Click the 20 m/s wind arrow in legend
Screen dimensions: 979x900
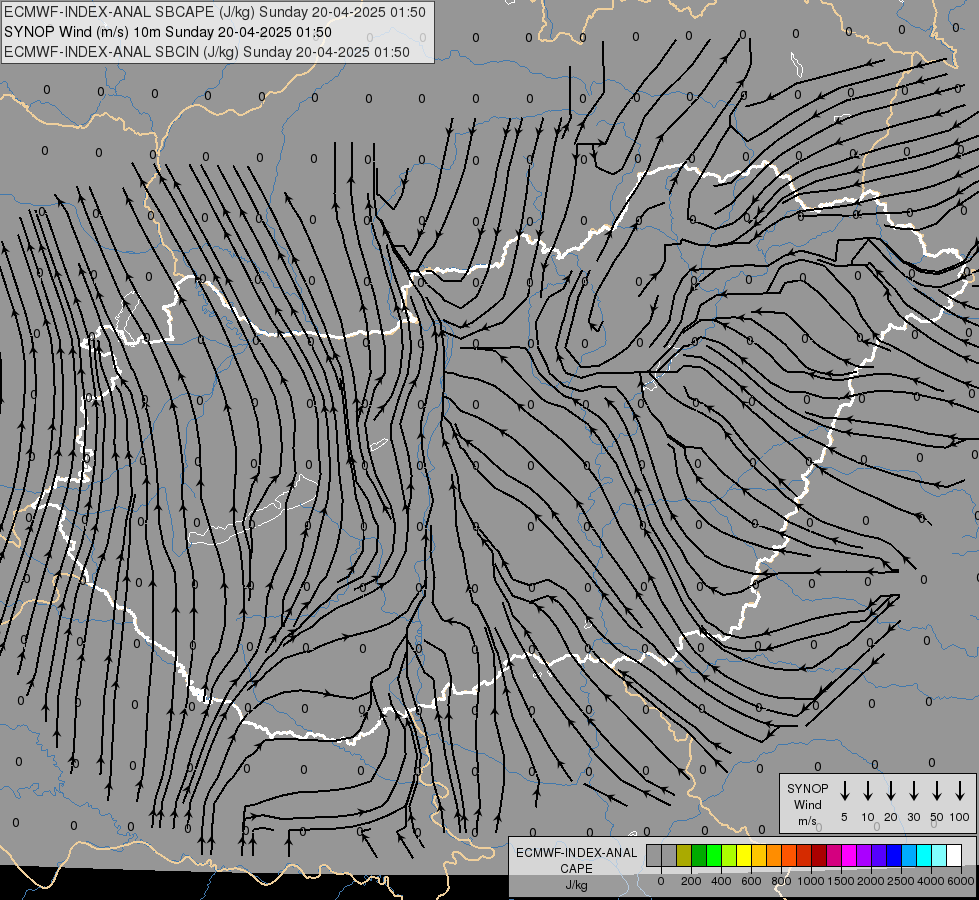tap(890, 790)
